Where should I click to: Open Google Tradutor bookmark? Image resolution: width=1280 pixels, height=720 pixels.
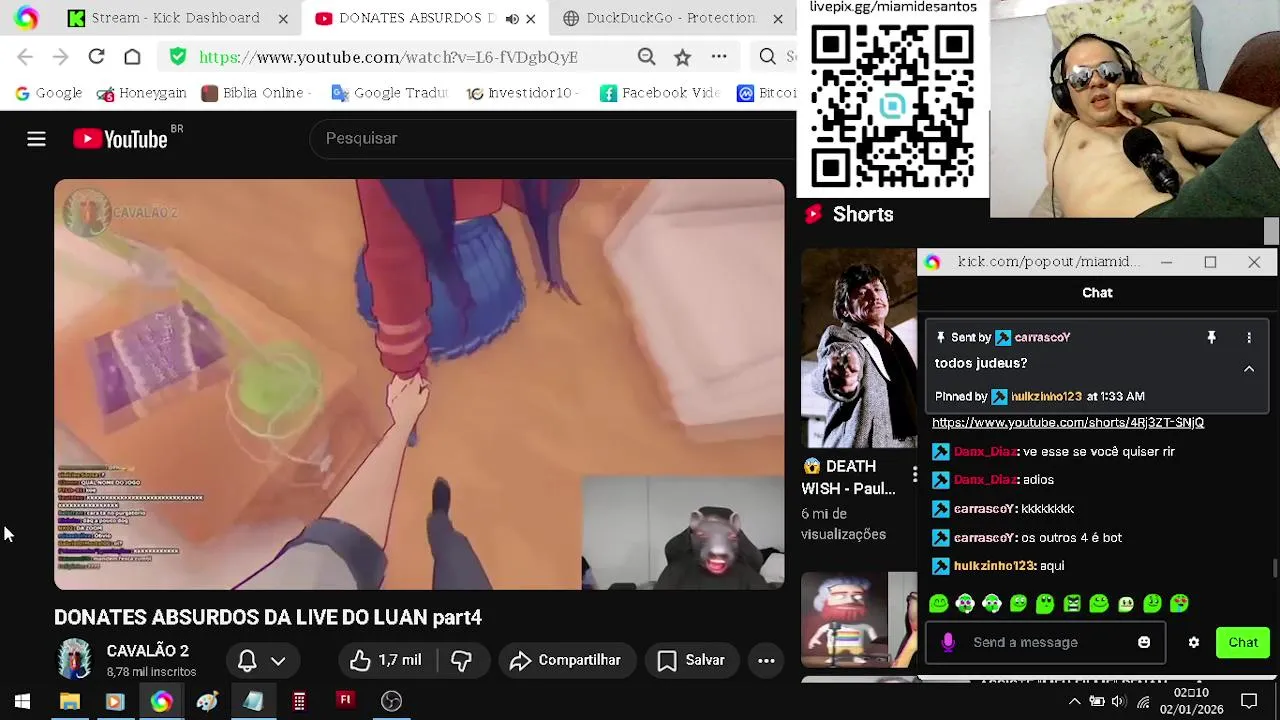[x=390, y=93]
